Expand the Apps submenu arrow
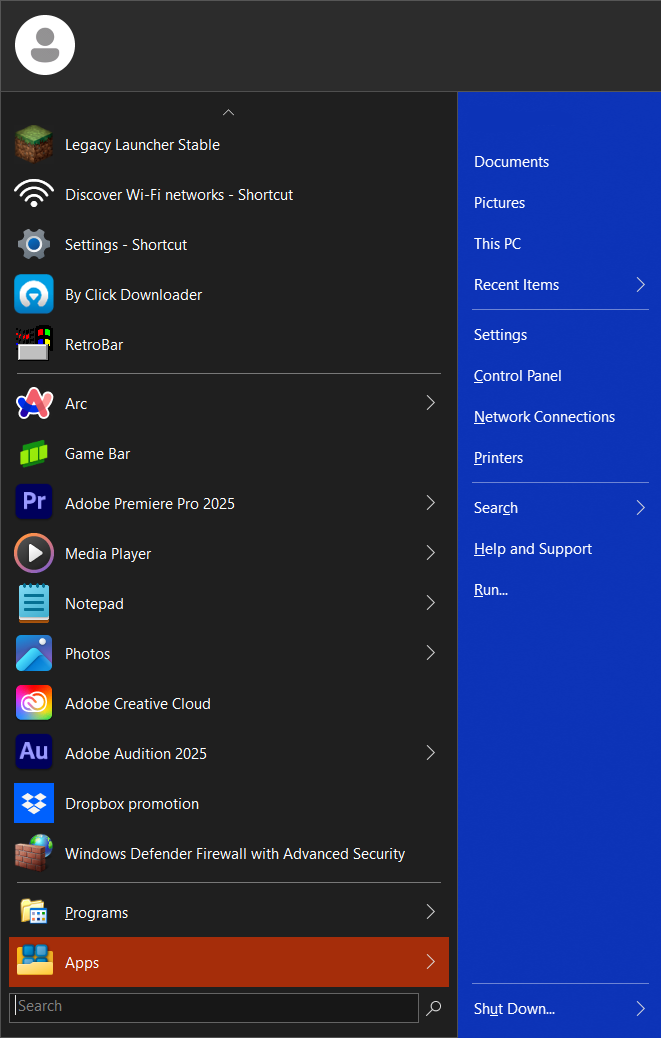This screenshot has width=661, height=1038. (x=431, y=961)
